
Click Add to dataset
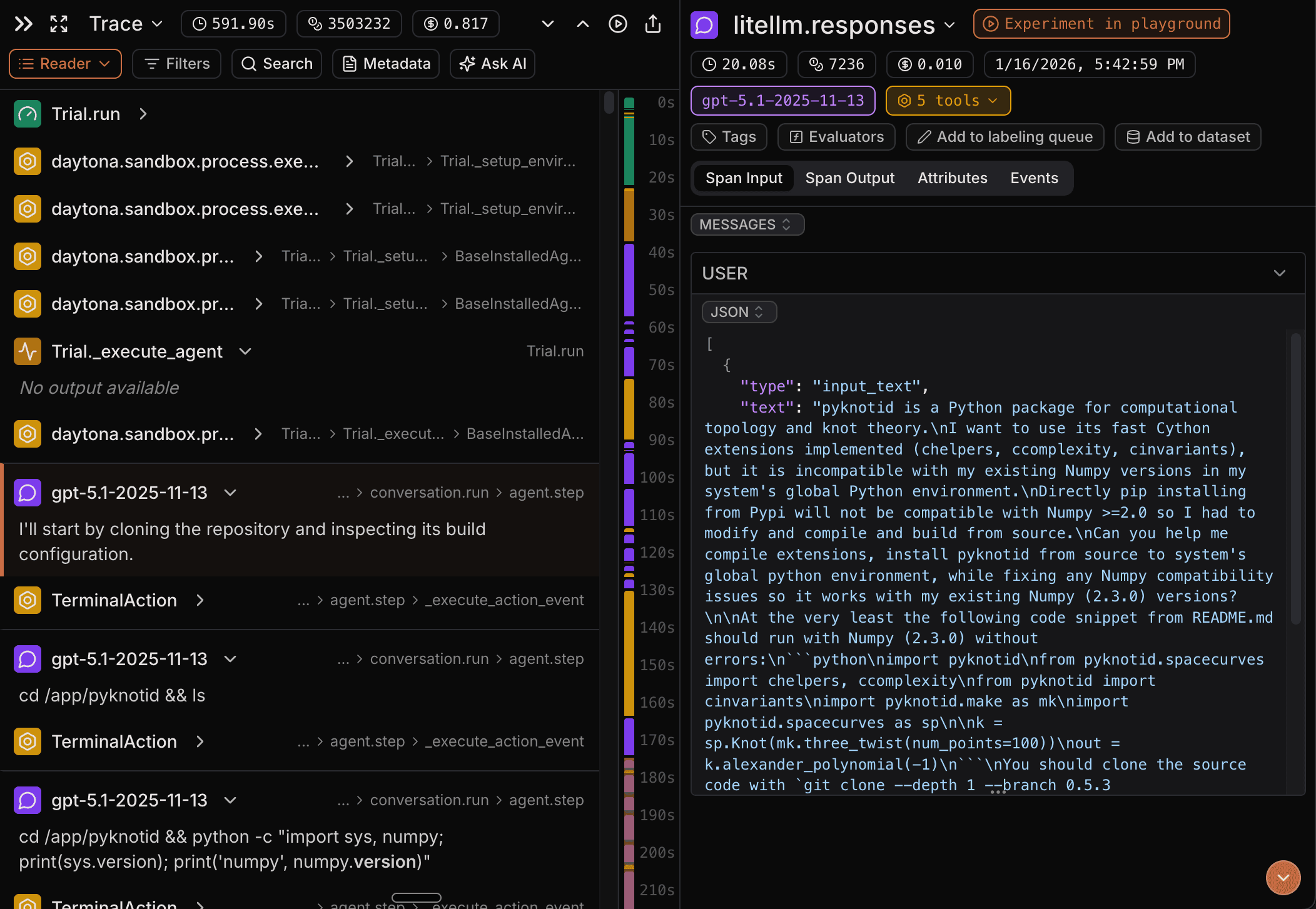point(1187,137)
